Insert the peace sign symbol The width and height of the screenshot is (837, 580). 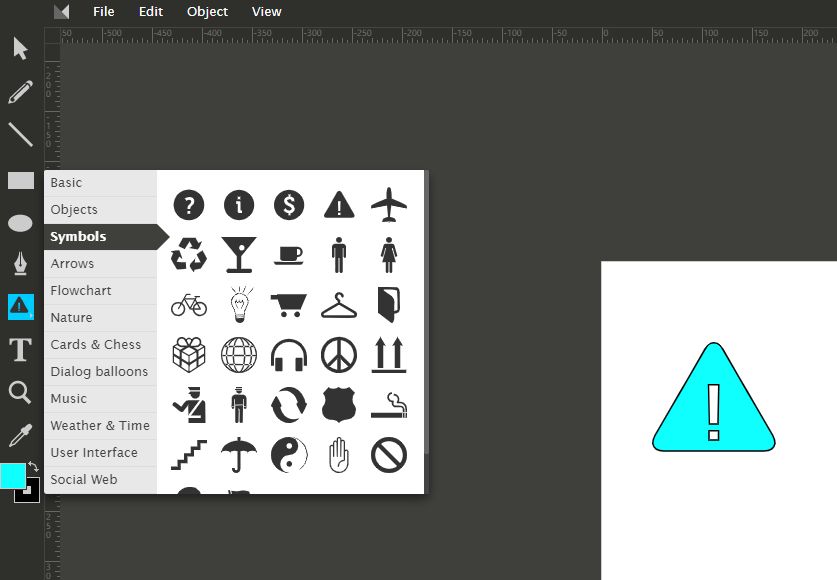tap(339, 354)
